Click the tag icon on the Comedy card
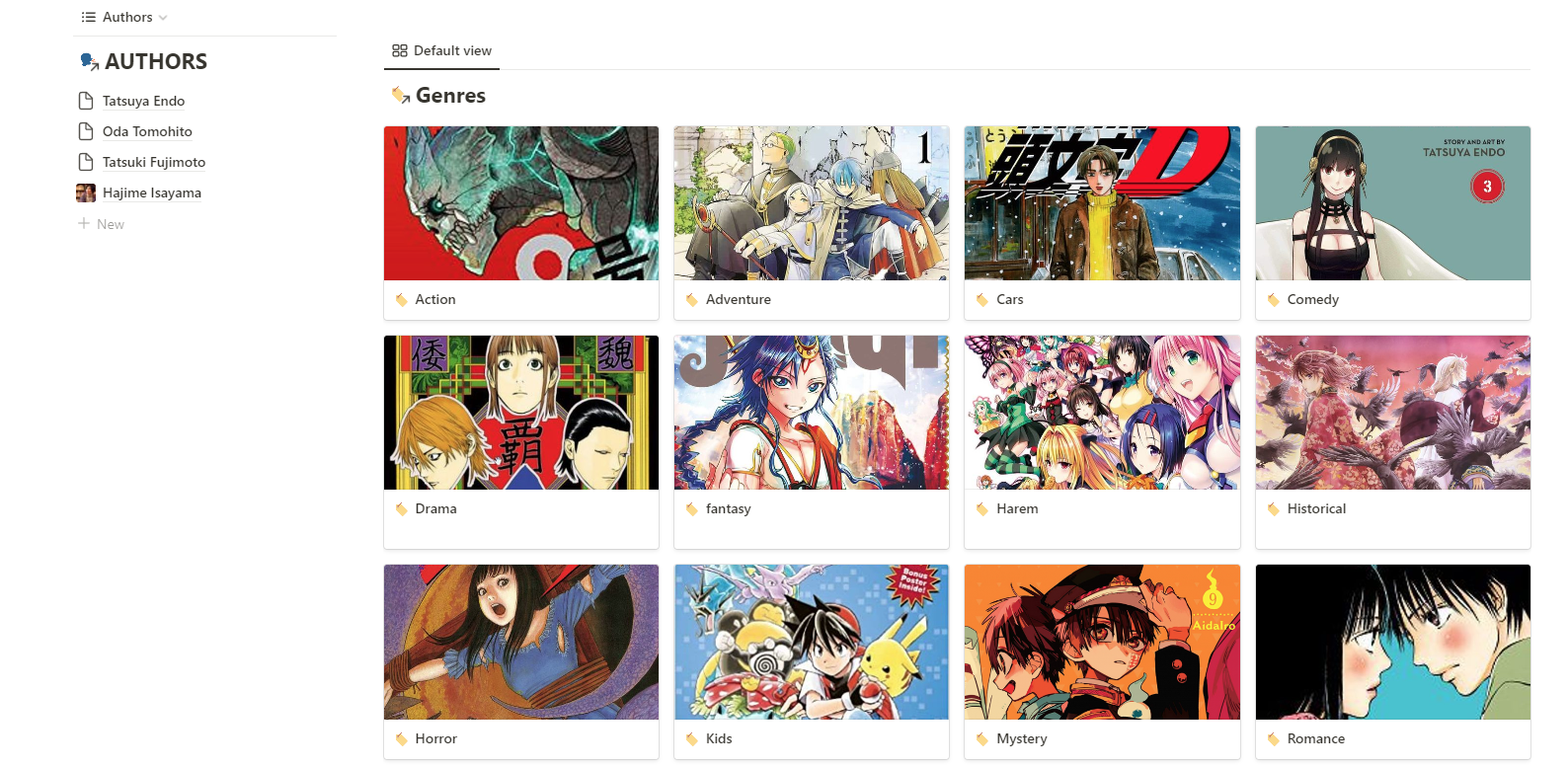Screen dimensions: 1568x768 1274,300
